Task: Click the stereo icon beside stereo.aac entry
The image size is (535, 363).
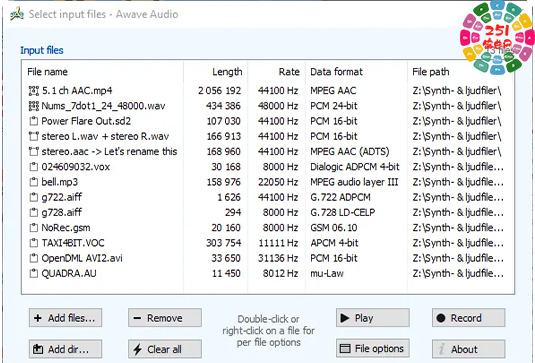Action: coord(33,151)
